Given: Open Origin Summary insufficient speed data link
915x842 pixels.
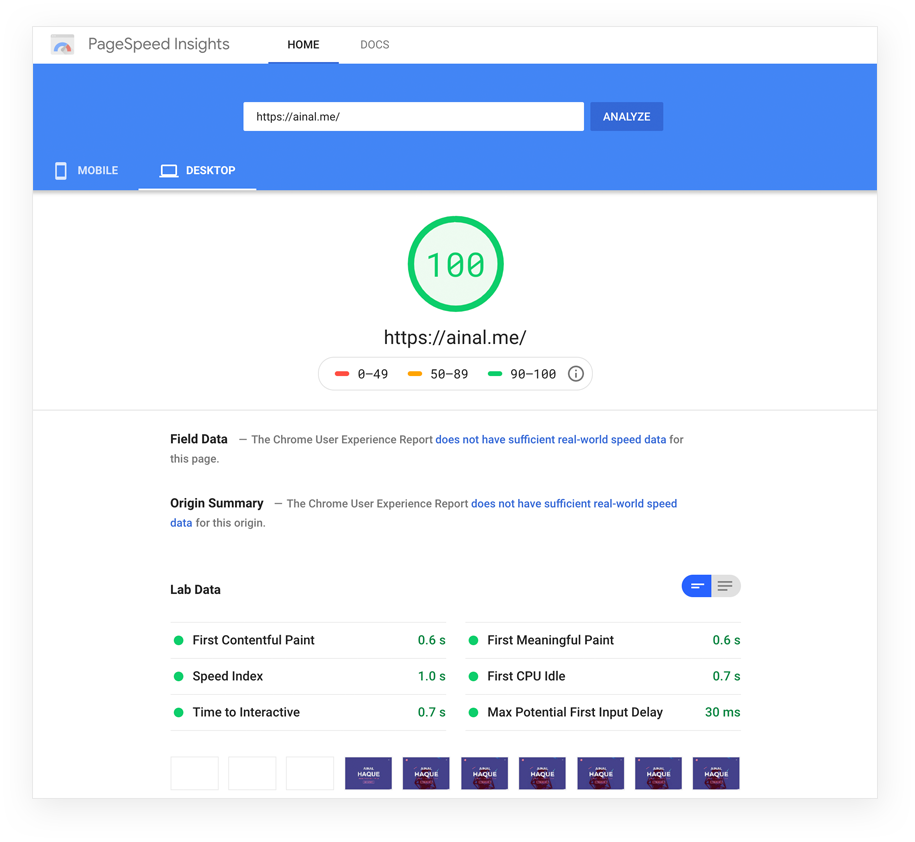Looking at the screenshot, I should coord(573,504).
